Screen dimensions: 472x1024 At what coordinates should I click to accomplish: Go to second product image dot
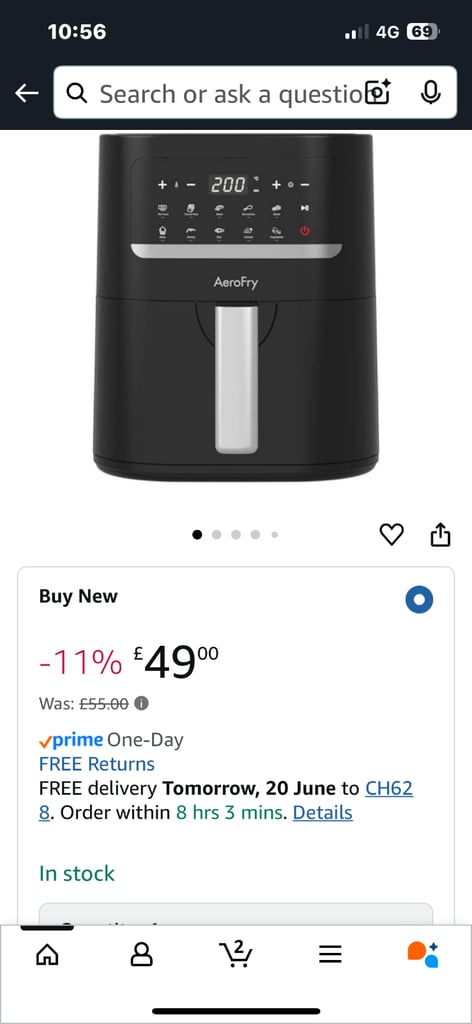point(217,535)
